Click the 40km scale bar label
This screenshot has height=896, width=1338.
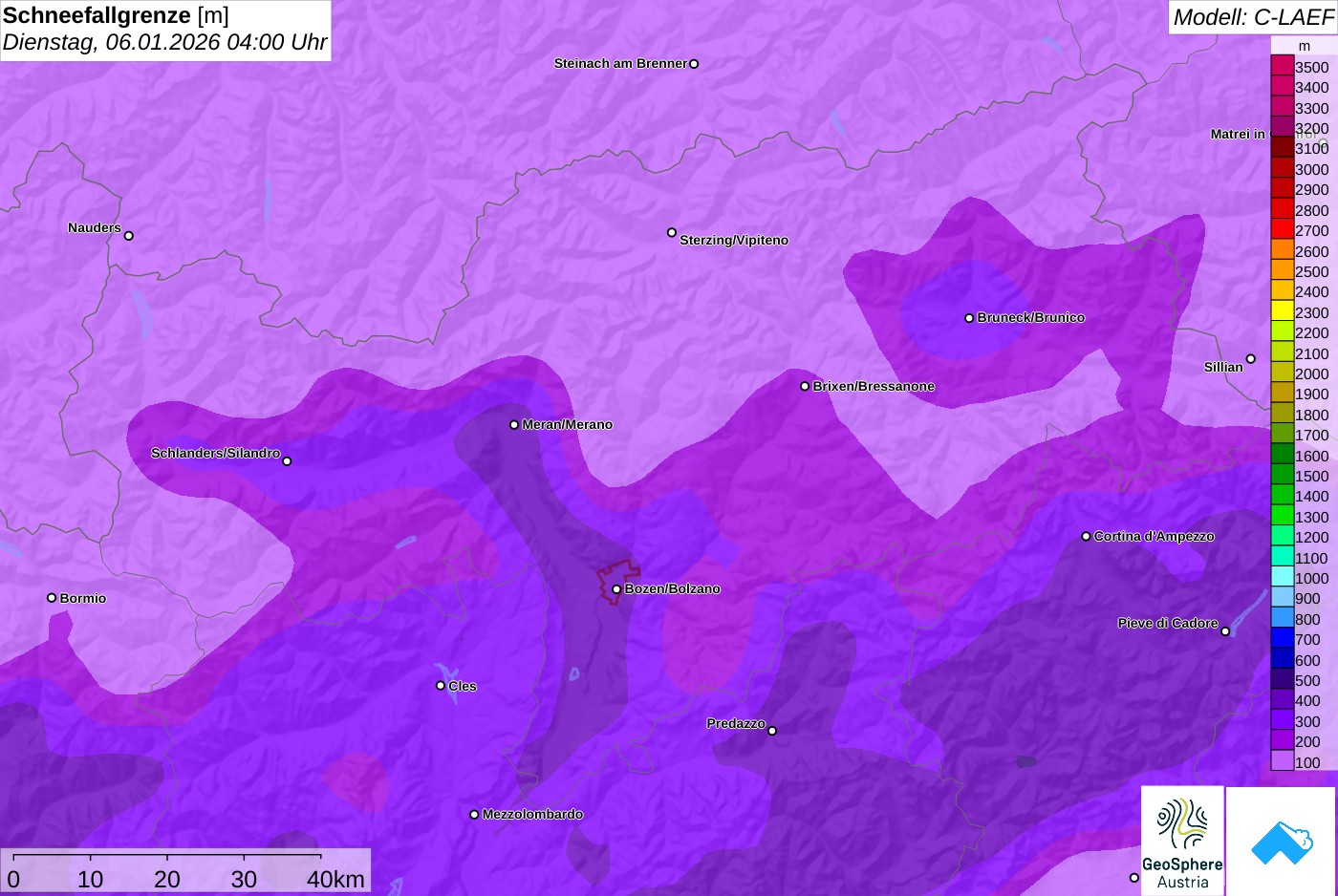point(335,880)
